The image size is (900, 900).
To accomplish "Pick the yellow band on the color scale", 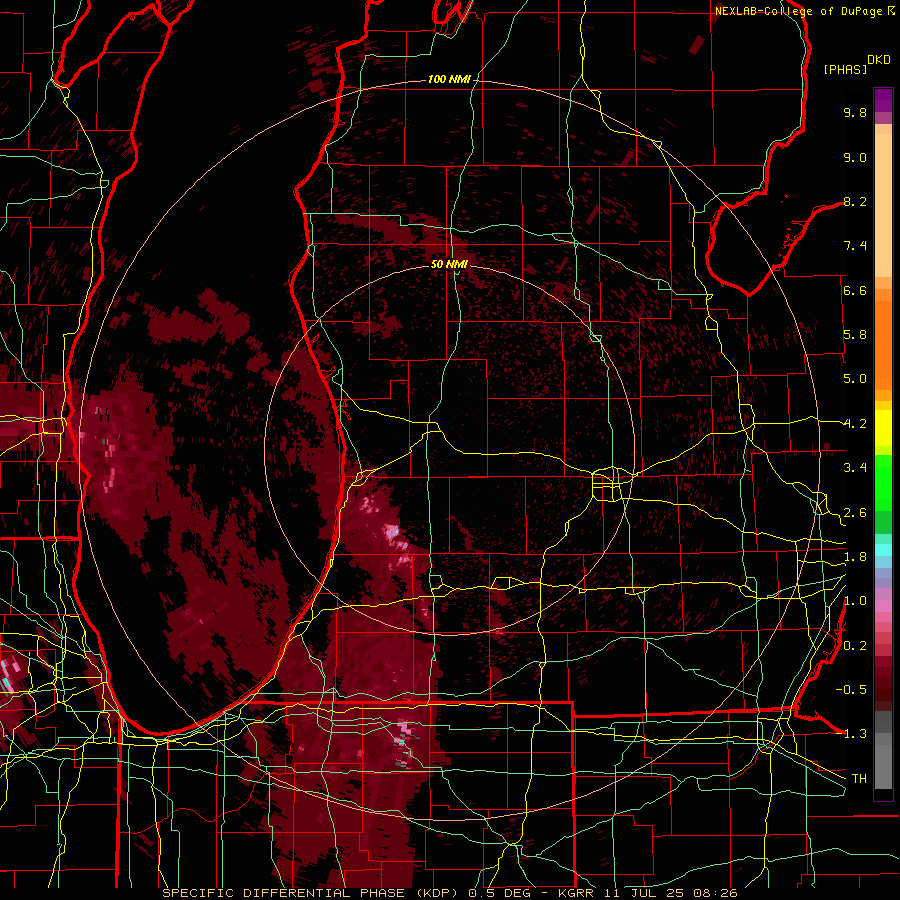I will tap(883, 428).
